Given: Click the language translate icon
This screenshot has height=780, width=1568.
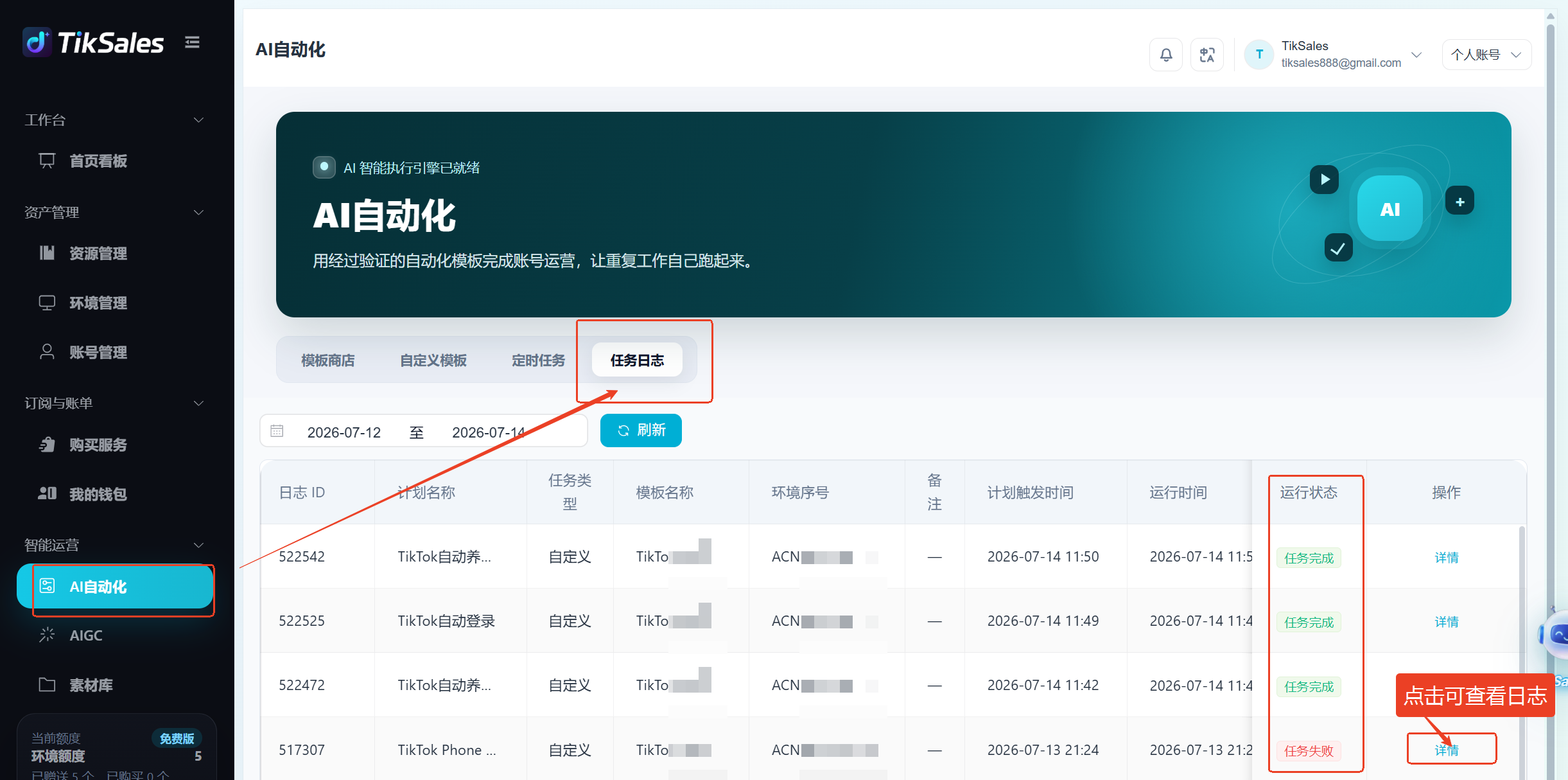Looking at the screenshot, I should tap(1207, 55).
